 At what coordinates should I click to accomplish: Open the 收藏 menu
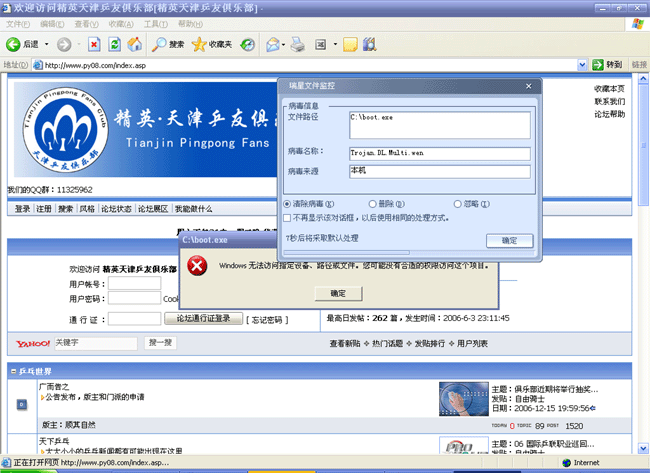click(x=121, y=24)
